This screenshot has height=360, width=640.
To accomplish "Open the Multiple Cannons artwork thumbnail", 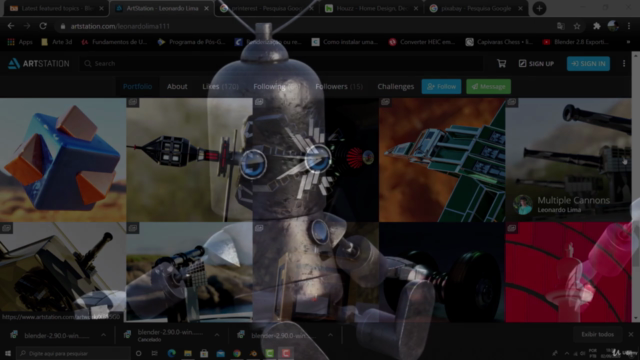I will point(568,160).
